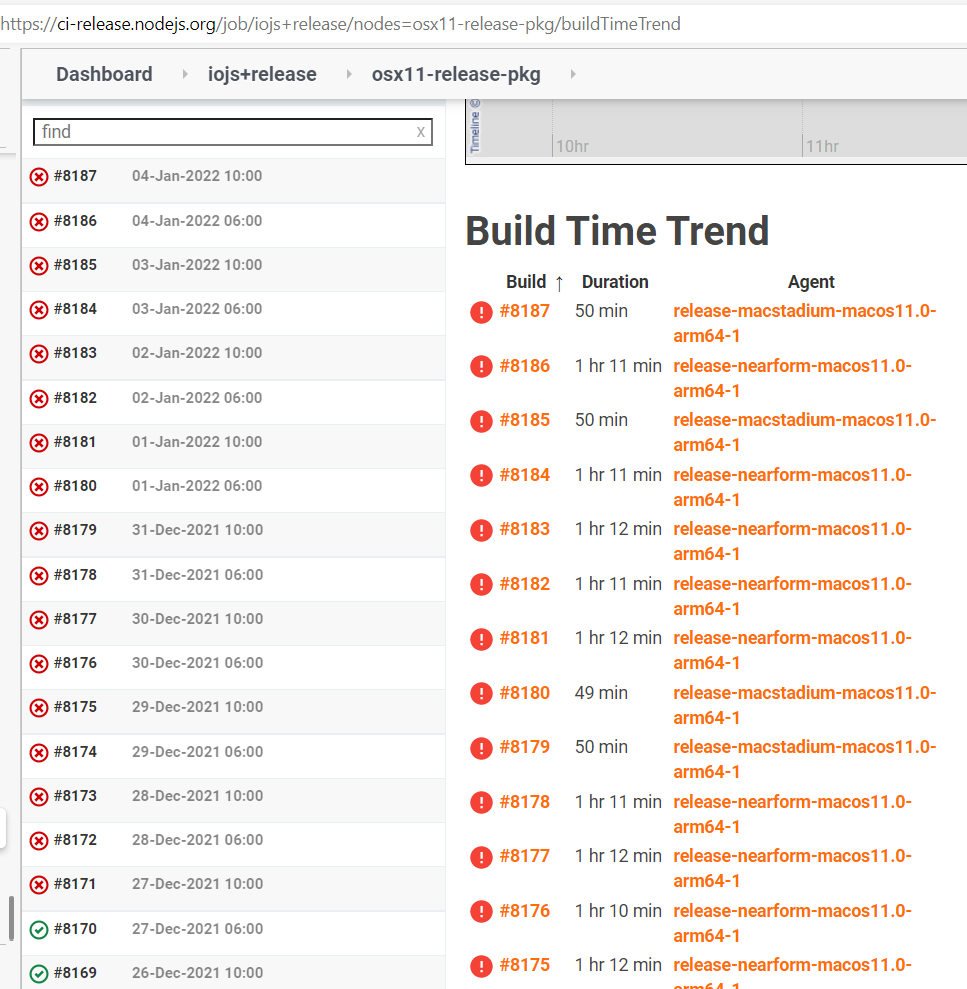Click failed status icon for build #8186 in history
This screenshot has width=967, height=989.
click(x=39, y=221)
